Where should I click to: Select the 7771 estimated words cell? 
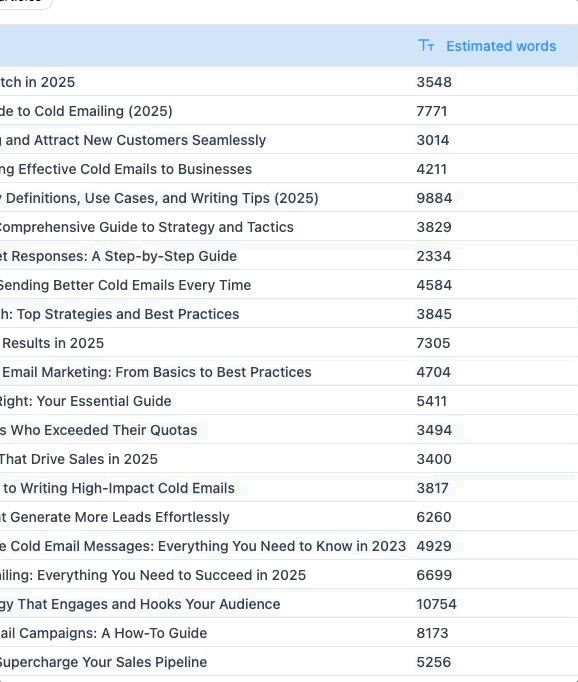pos(431,111)
